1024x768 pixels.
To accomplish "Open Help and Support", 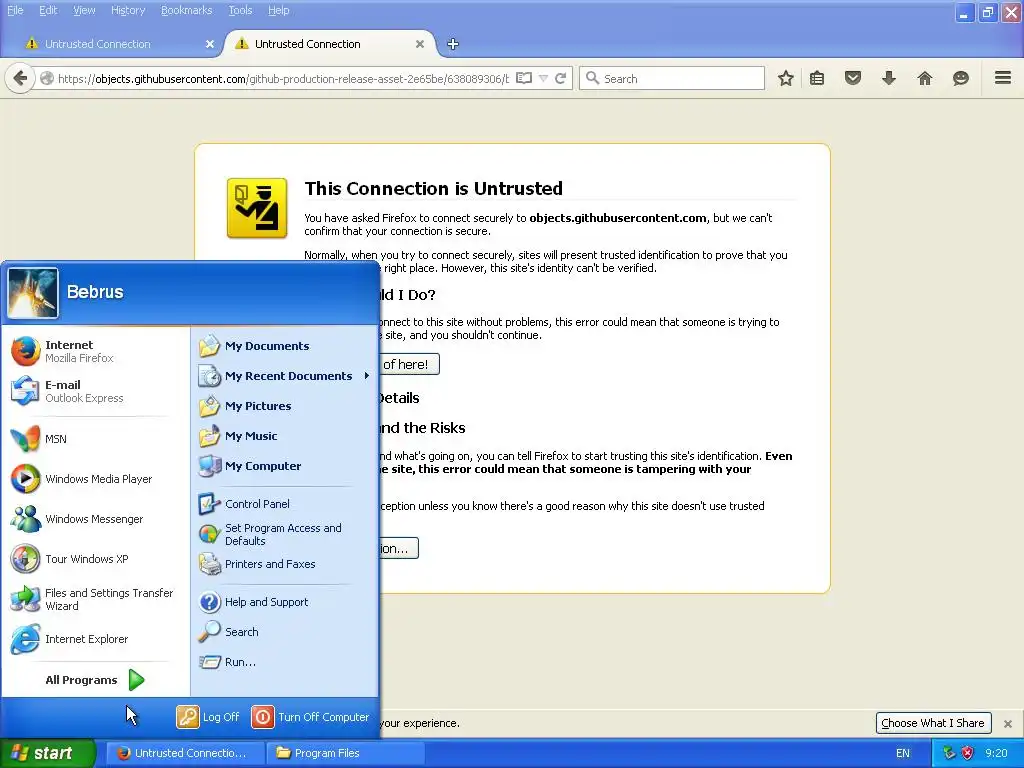I will coord(284,602).
